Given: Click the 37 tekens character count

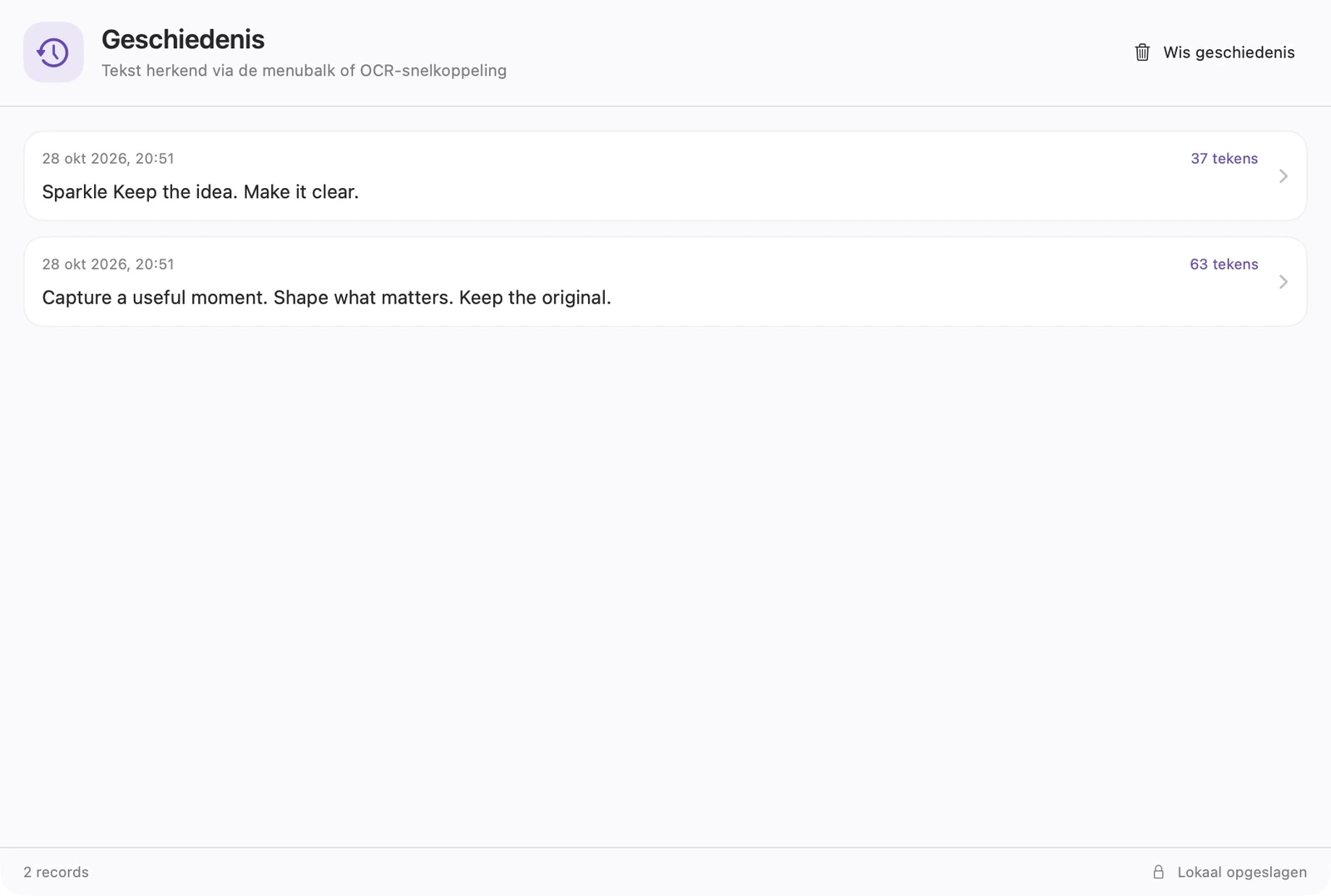Looking at the screenshot, I should 1224,158.
